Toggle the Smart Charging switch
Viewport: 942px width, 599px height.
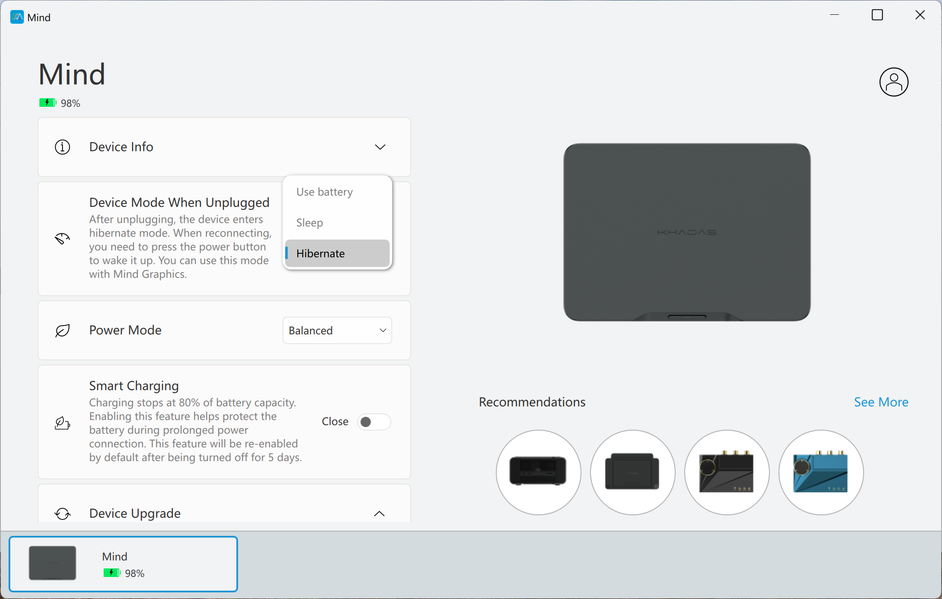pyautogui.click(x=374, y=422)
